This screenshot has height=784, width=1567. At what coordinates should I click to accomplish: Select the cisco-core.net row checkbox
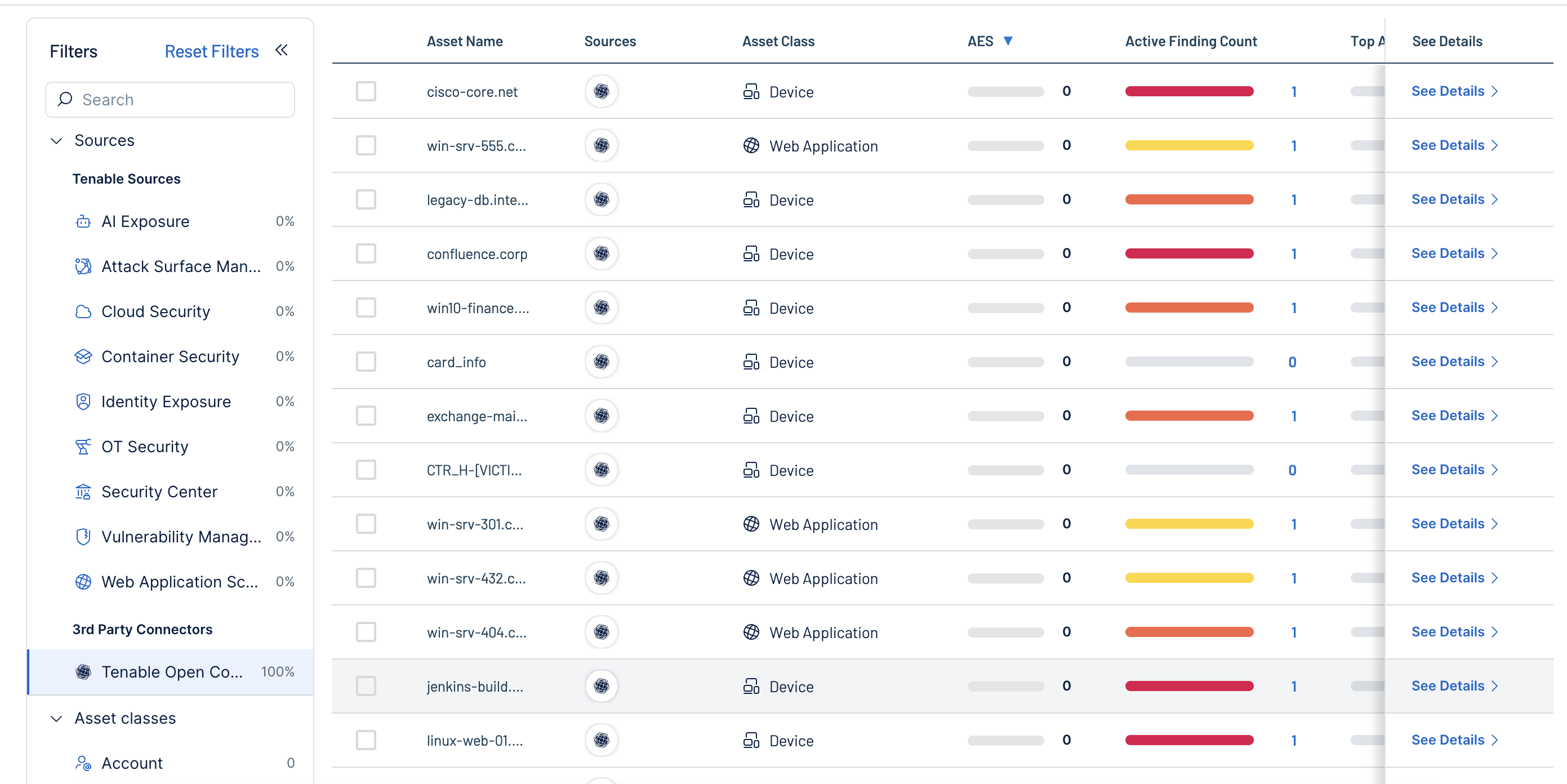(x=366, y=91)
